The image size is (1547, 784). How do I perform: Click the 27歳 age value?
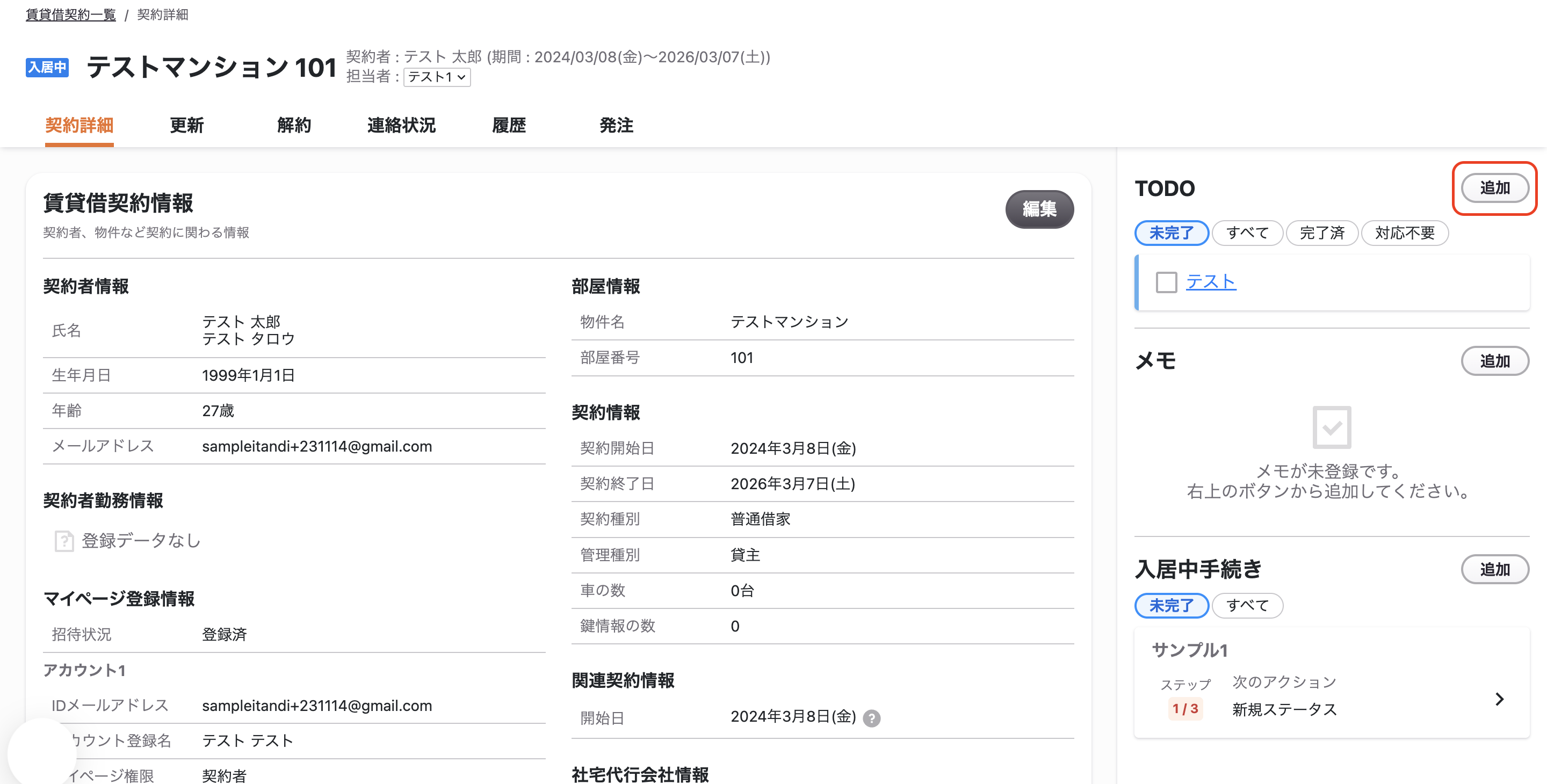[x=218, y=411]
